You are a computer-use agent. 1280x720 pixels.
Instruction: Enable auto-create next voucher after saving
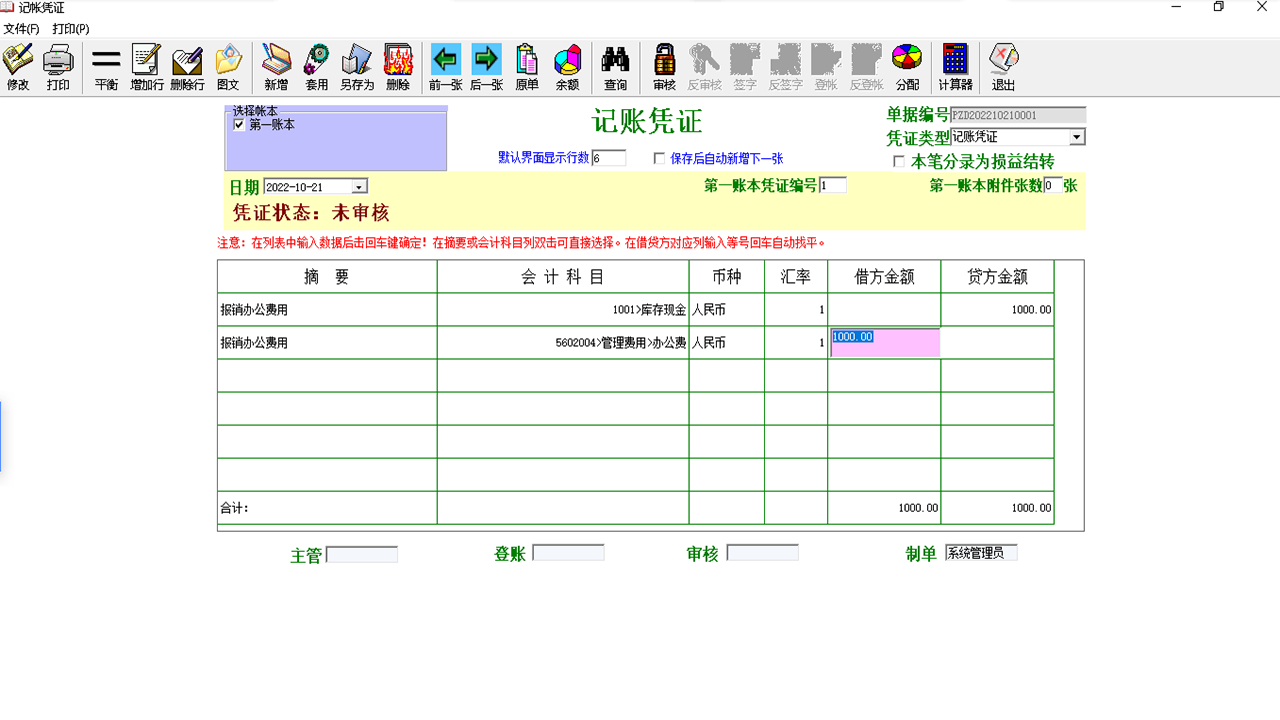(657, 158)
